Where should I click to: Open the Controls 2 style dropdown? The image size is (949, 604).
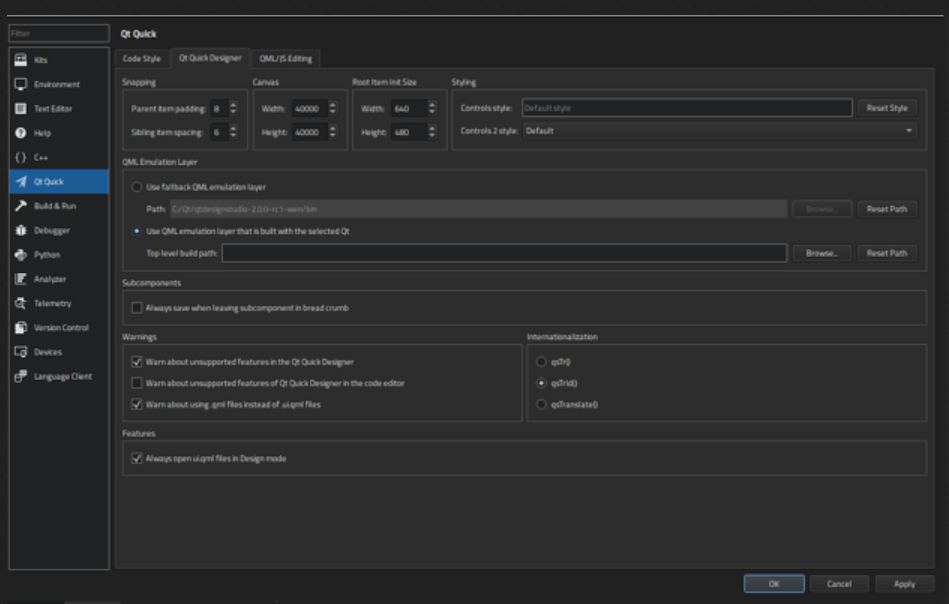908,130
